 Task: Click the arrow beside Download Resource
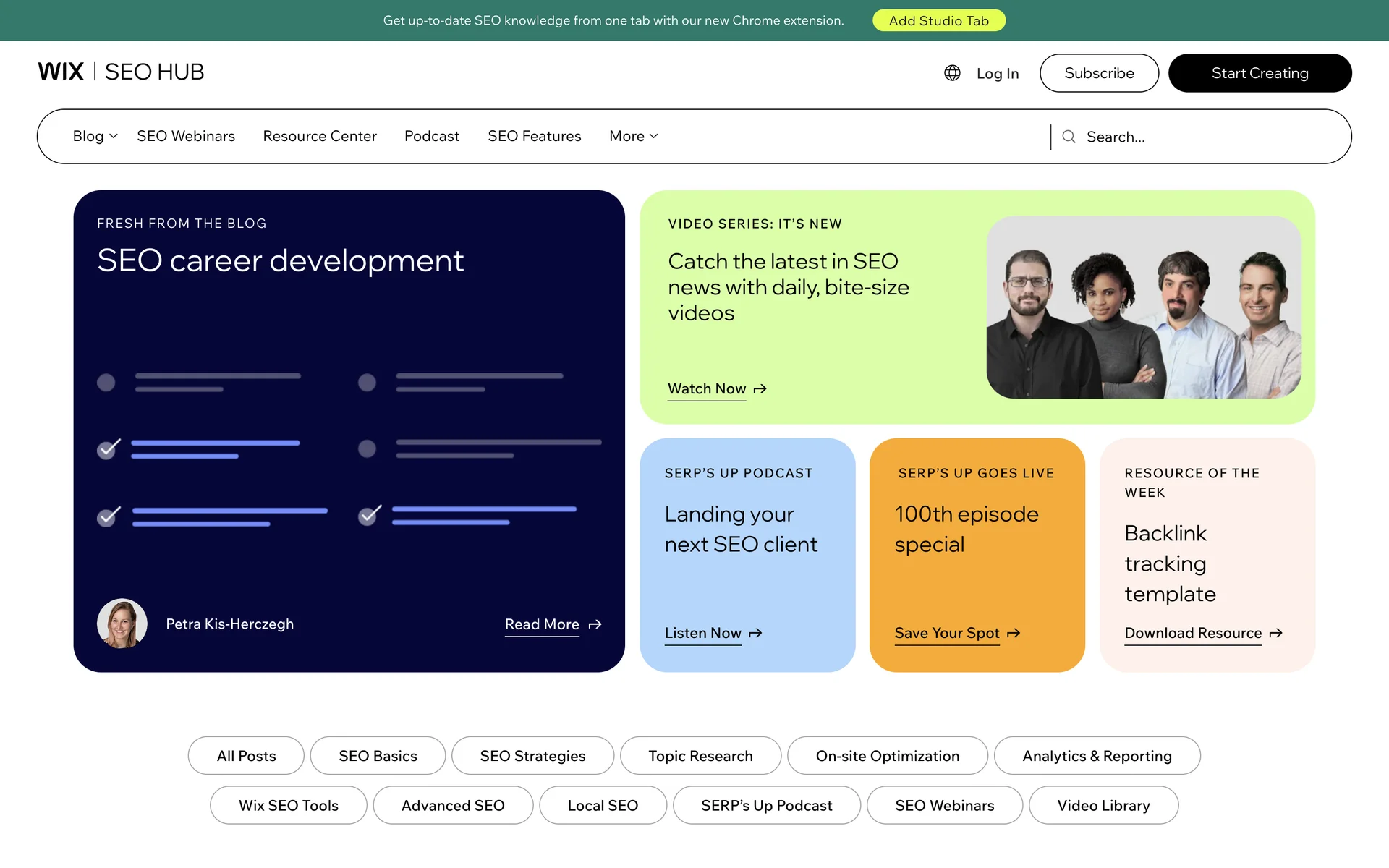click(x=1276, y=634)
